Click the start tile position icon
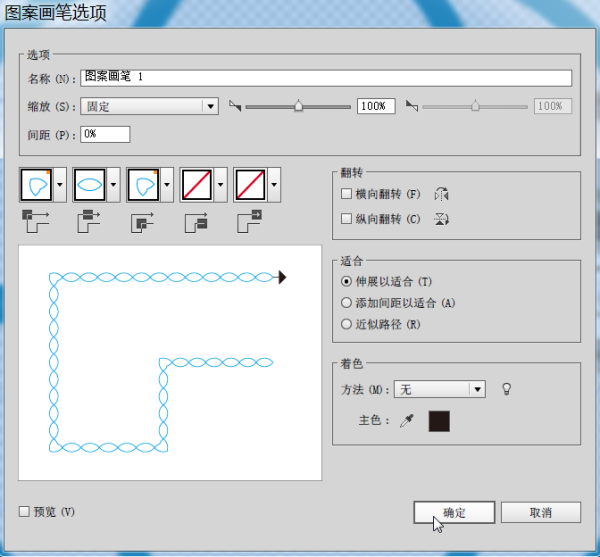 [x=196, y=223]
